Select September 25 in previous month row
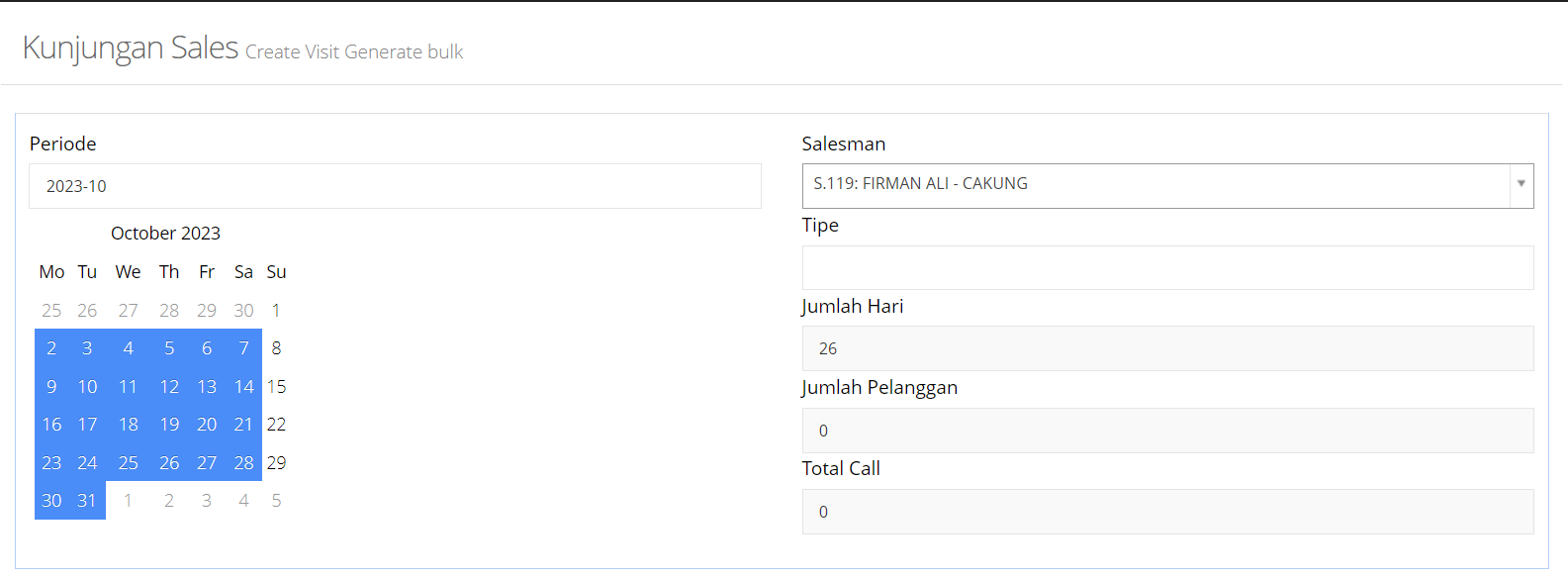This screenshot has width=1568, height=578. click(x=51, y=311)
